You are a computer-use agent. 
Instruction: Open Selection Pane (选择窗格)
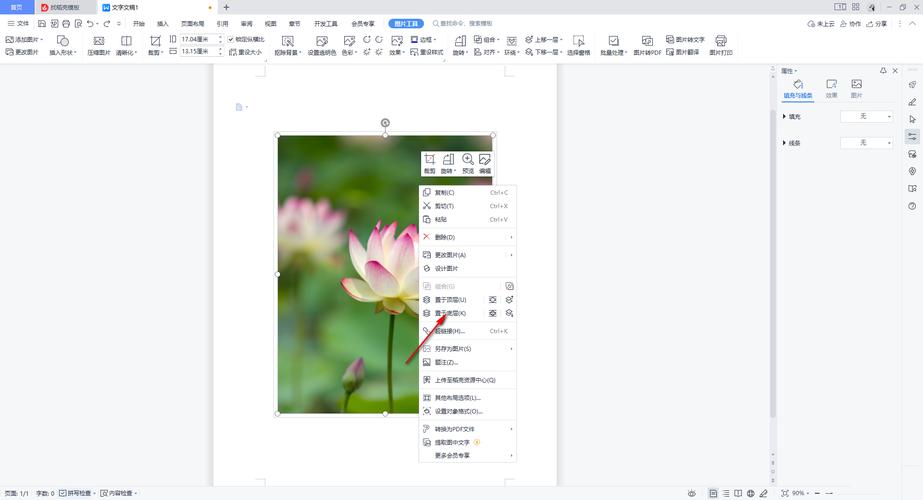579,45
